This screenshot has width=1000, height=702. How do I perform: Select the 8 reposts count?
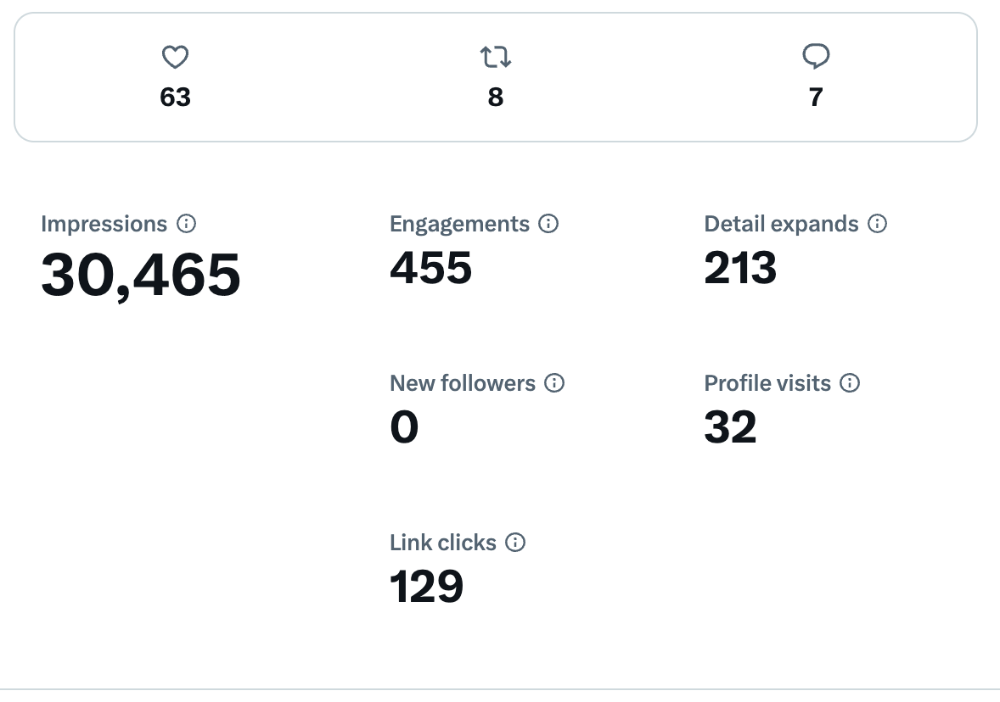[x=496, y=97]
